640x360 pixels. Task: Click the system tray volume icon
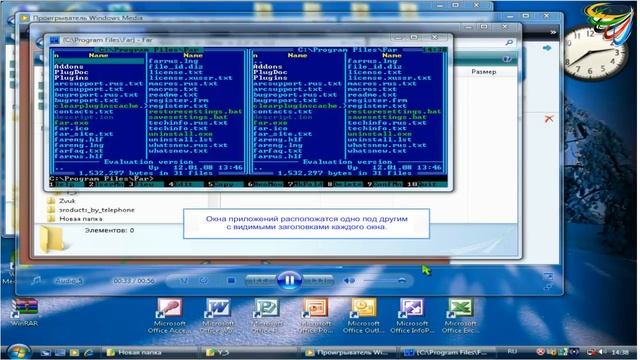pos(603,352)
